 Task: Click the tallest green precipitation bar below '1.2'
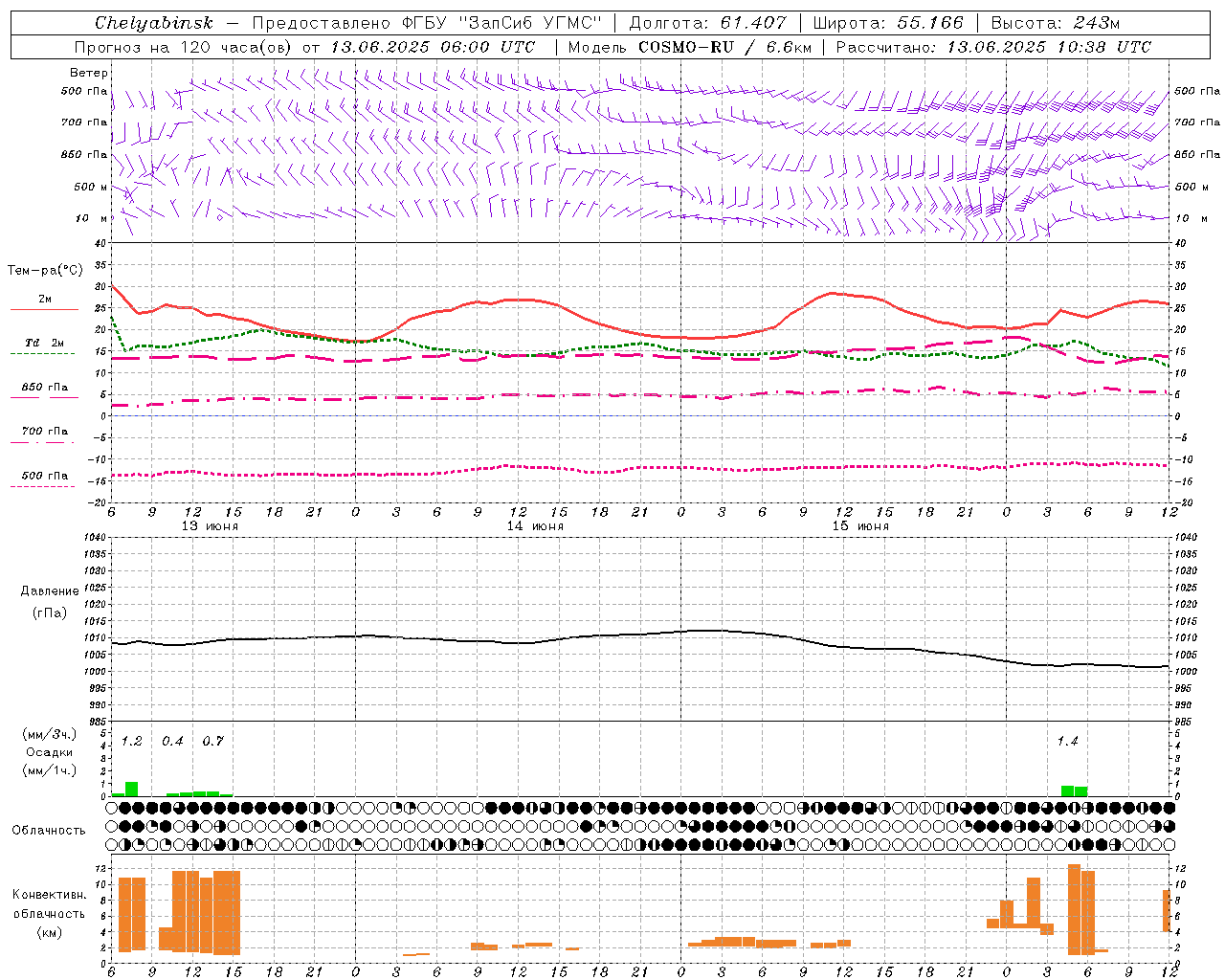pos(131,789)
